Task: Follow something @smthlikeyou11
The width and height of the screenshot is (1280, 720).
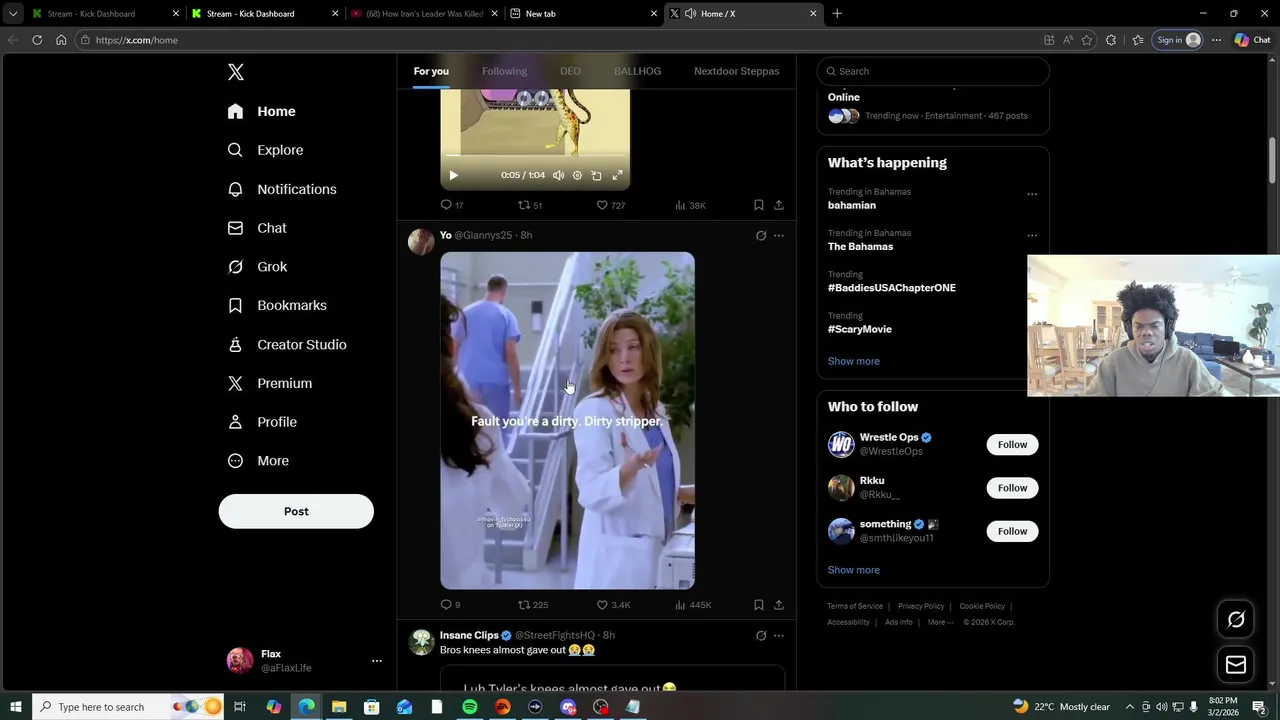Action: pos(1012,531)
